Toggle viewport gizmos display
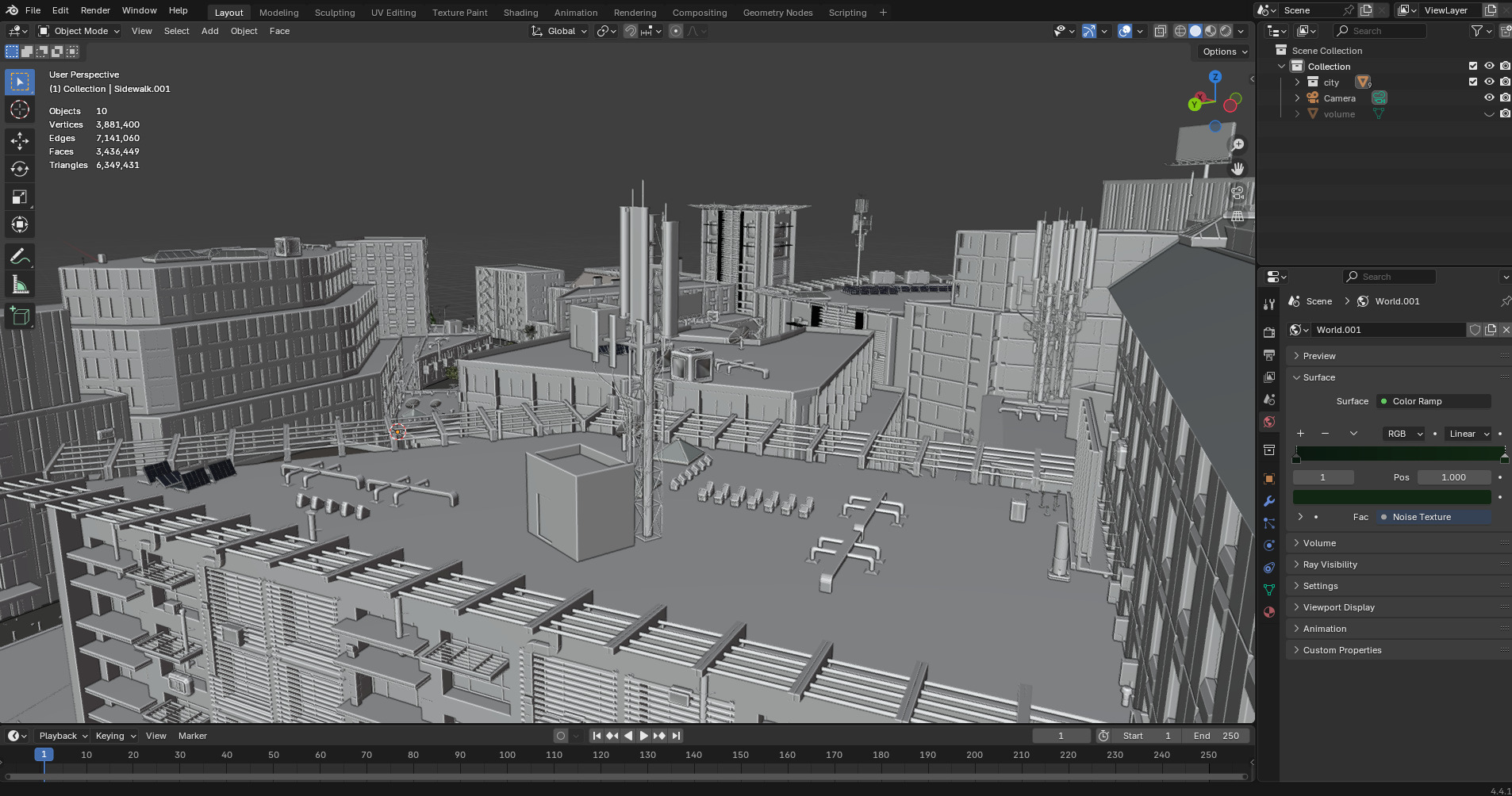The width and height of the screenshot is (1512, 796). click(1089, 31)
